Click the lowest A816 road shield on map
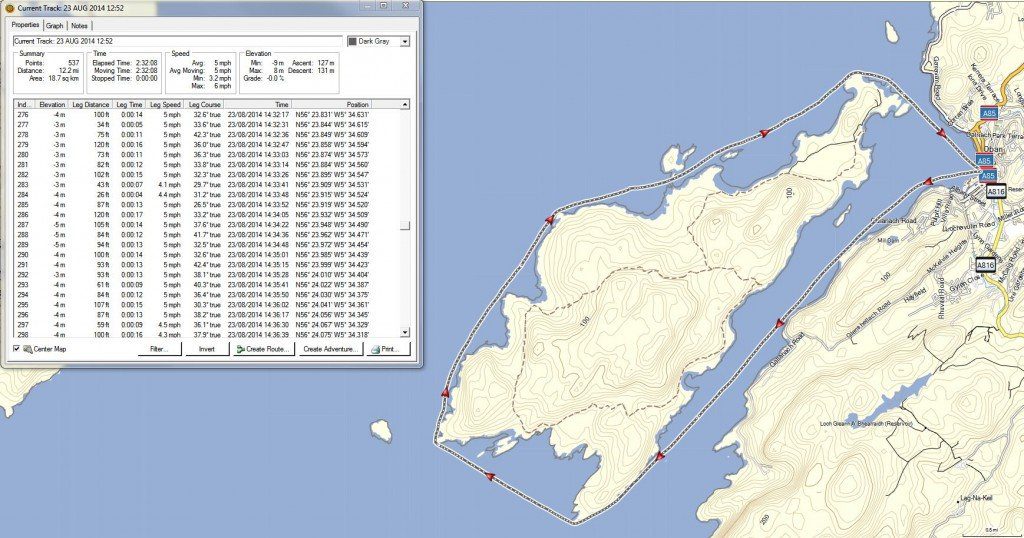This screenshot has width=1024, height=538. [x=985, y=265]
